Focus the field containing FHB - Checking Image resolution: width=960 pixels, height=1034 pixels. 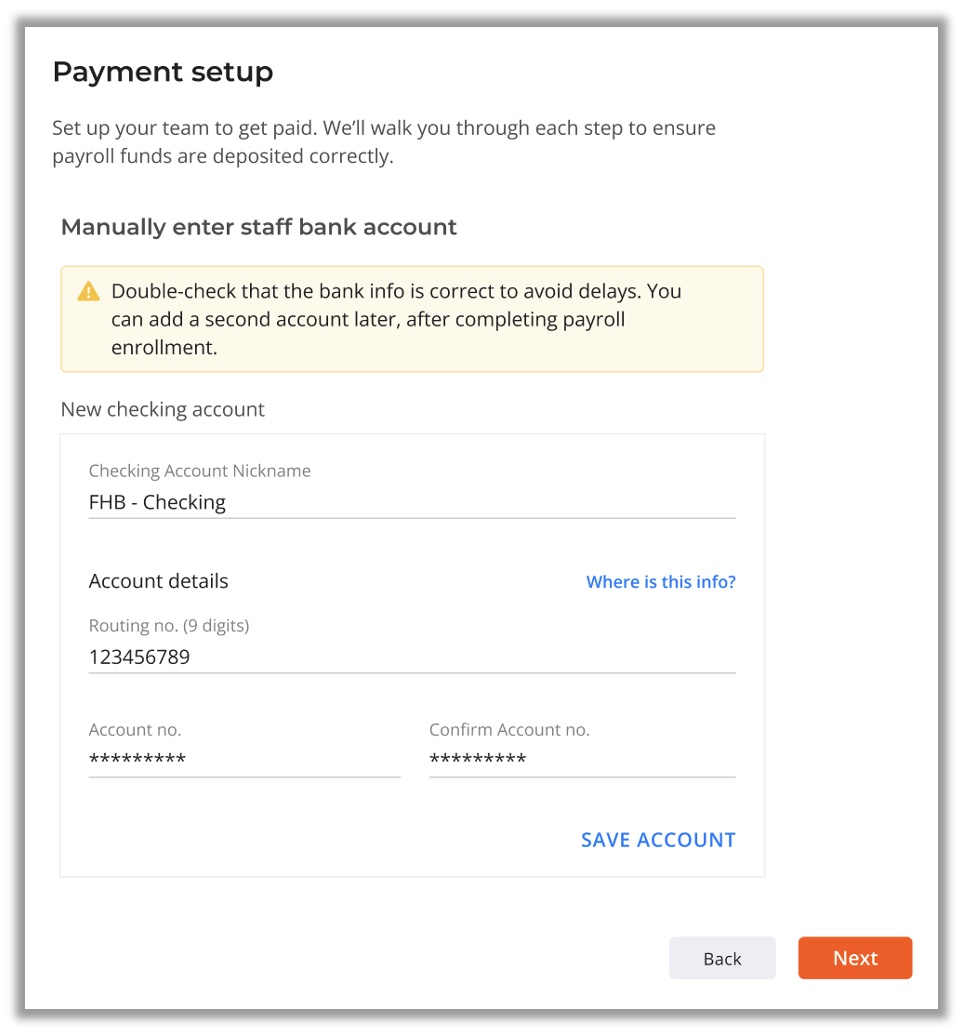click(411, 502)
